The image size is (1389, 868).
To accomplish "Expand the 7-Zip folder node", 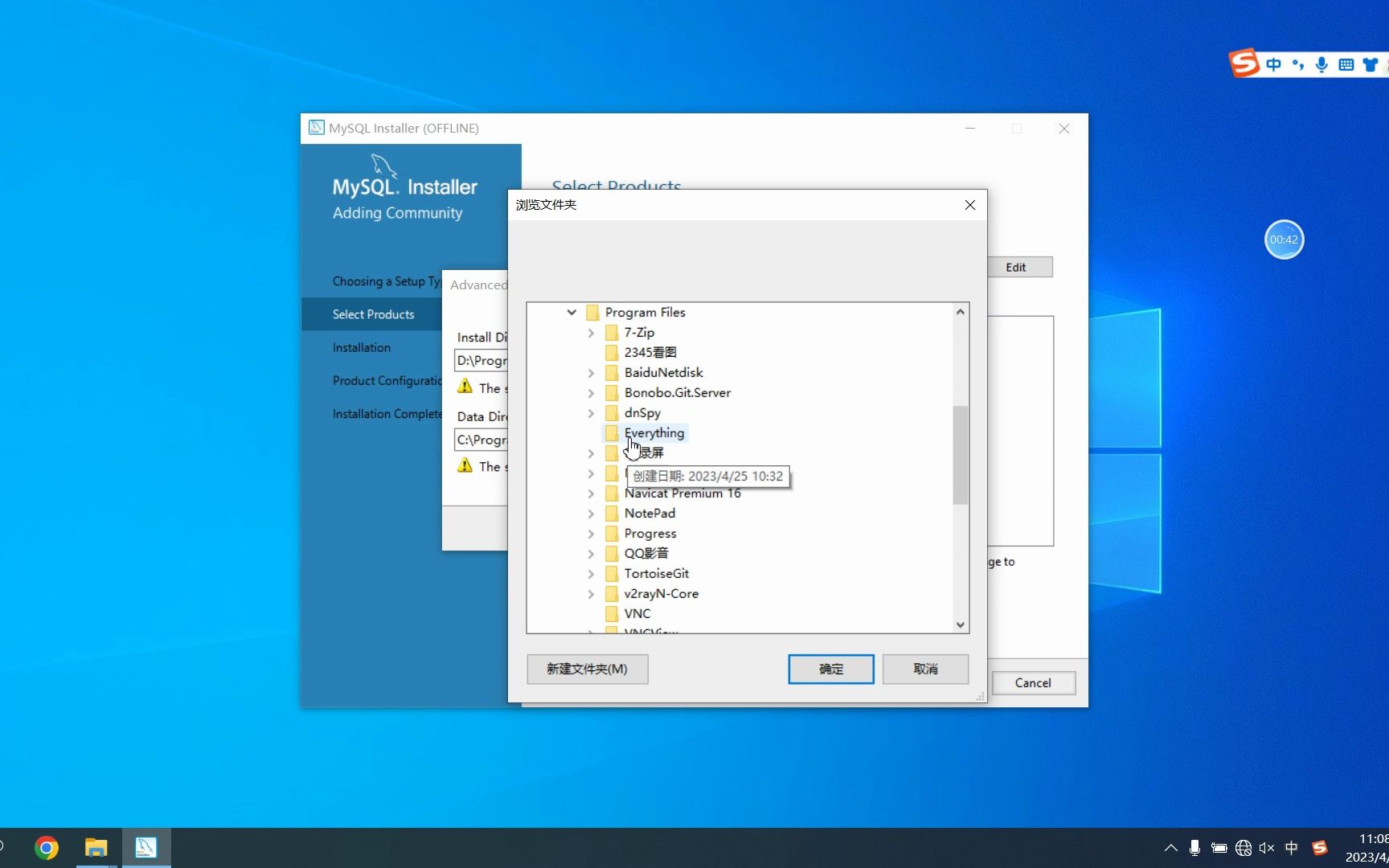I will (592, 333).
